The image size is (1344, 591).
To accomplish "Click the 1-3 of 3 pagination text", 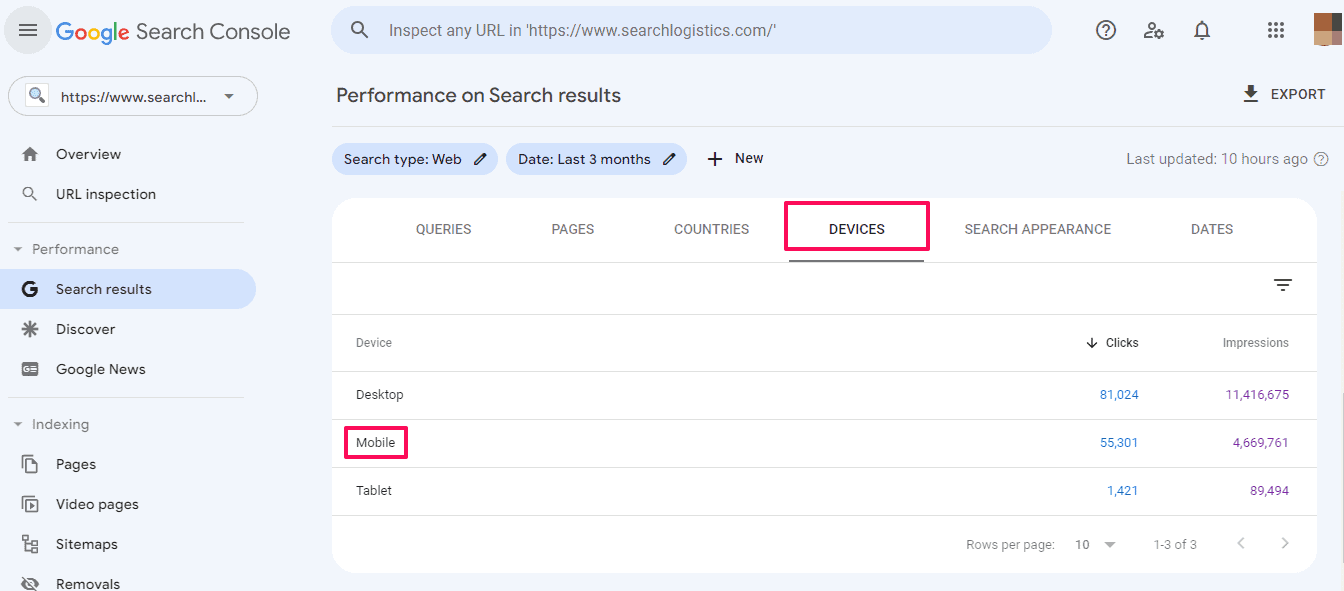I will pos(1175,545).
